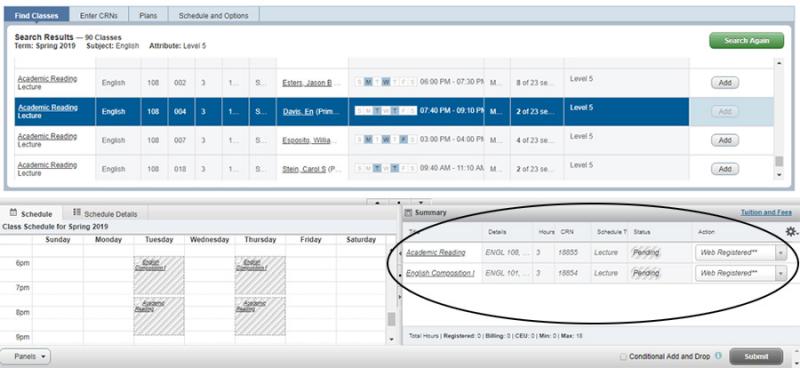The image size is (800, 368).
Task: Click the 07:40 PM - 09:10 PM meeting time
Action: pos(451,111)
